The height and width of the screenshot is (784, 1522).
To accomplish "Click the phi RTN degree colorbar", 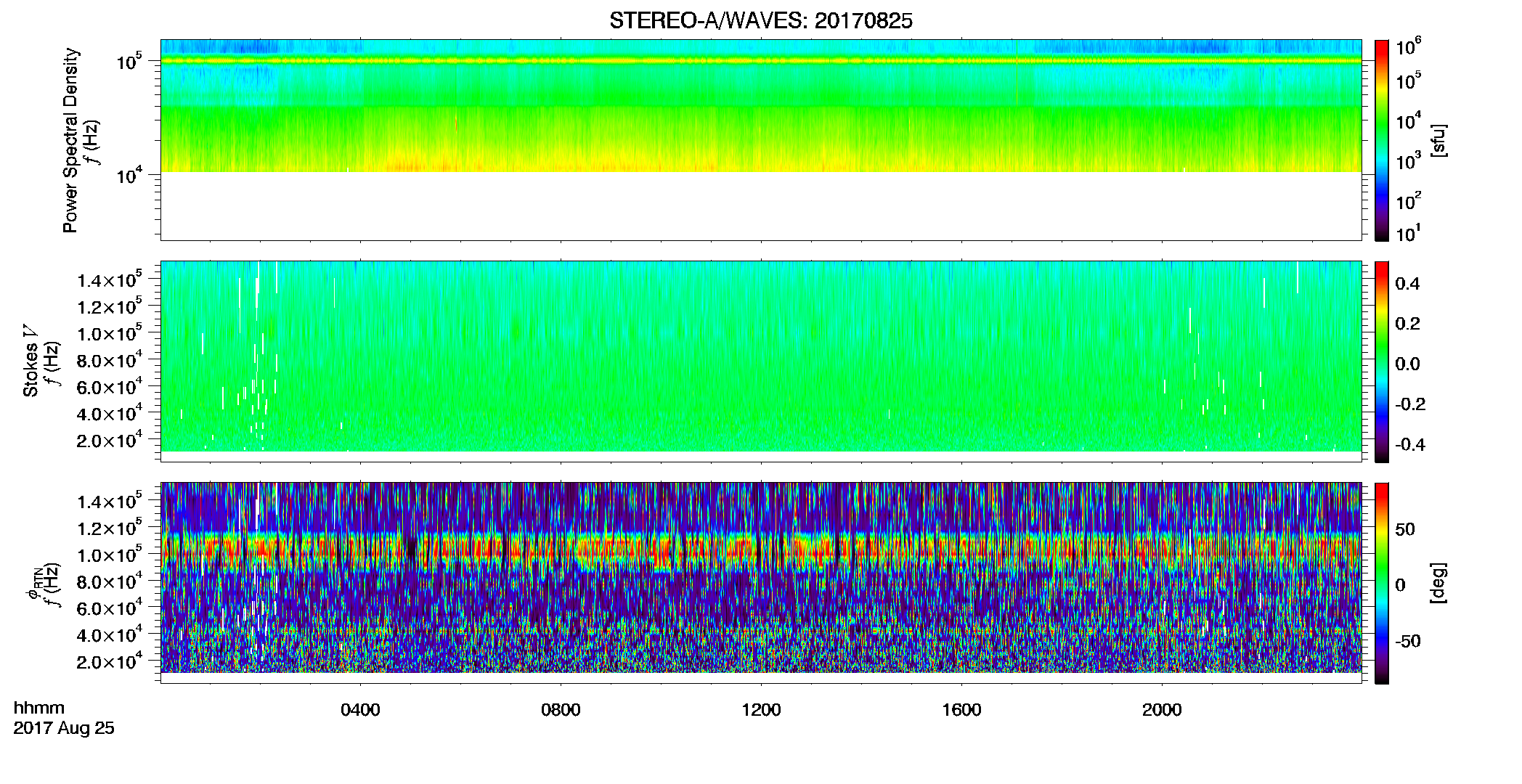I will click(x=1382, y=583).
